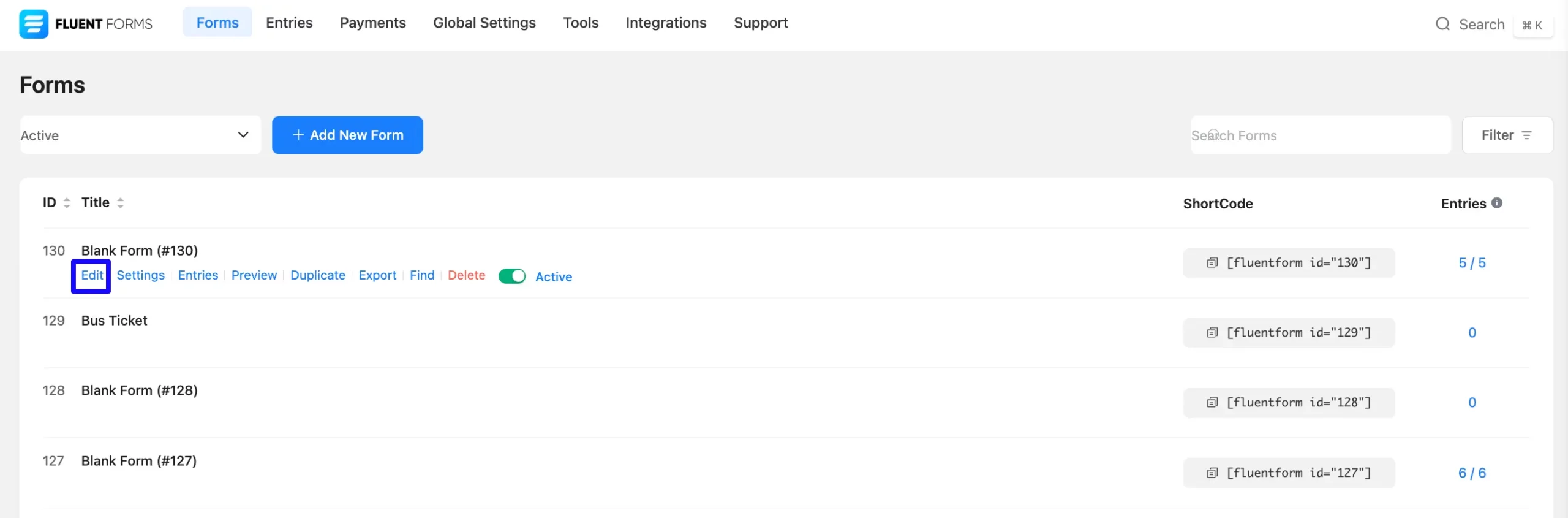Click the Filter lines icon
Screen dimensions: 1568x518
pyautogui.click(x=1527, y=135)
